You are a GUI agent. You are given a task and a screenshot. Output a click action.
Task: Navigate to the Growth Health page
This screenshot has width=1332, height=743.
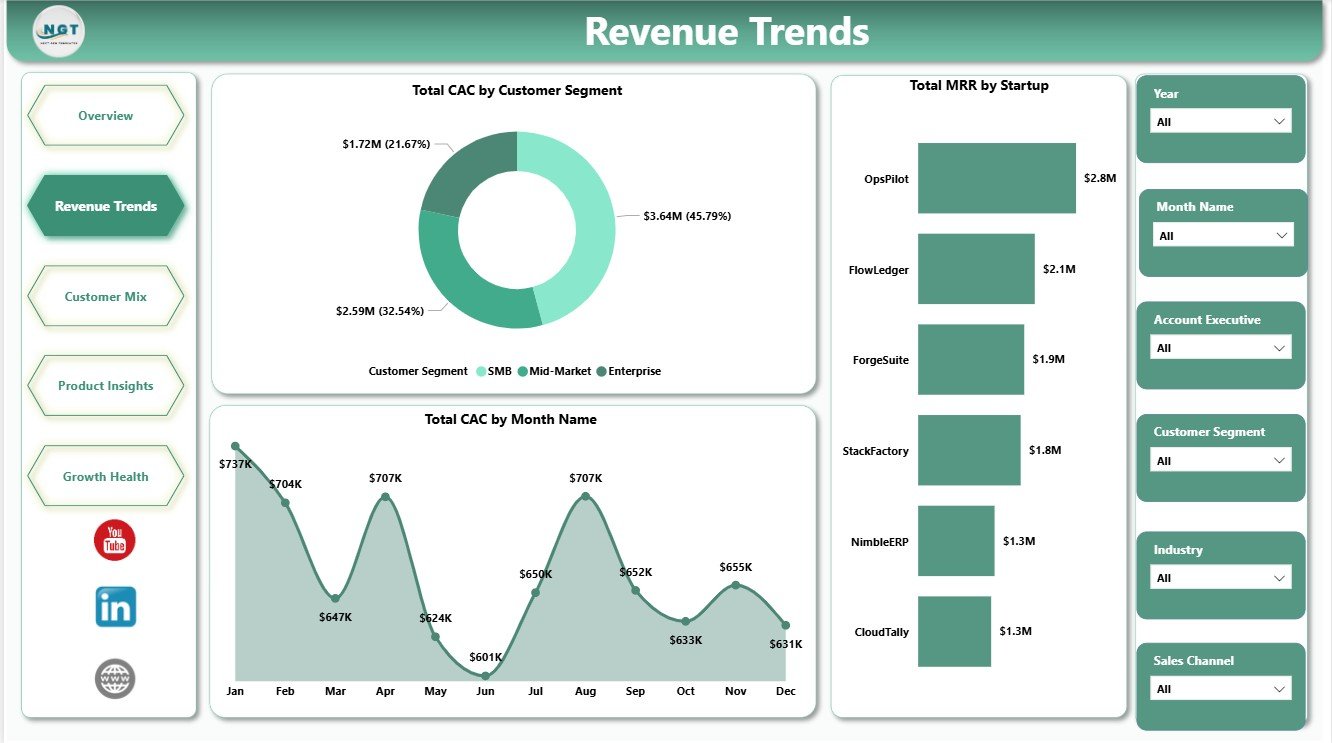coord(106,476)
